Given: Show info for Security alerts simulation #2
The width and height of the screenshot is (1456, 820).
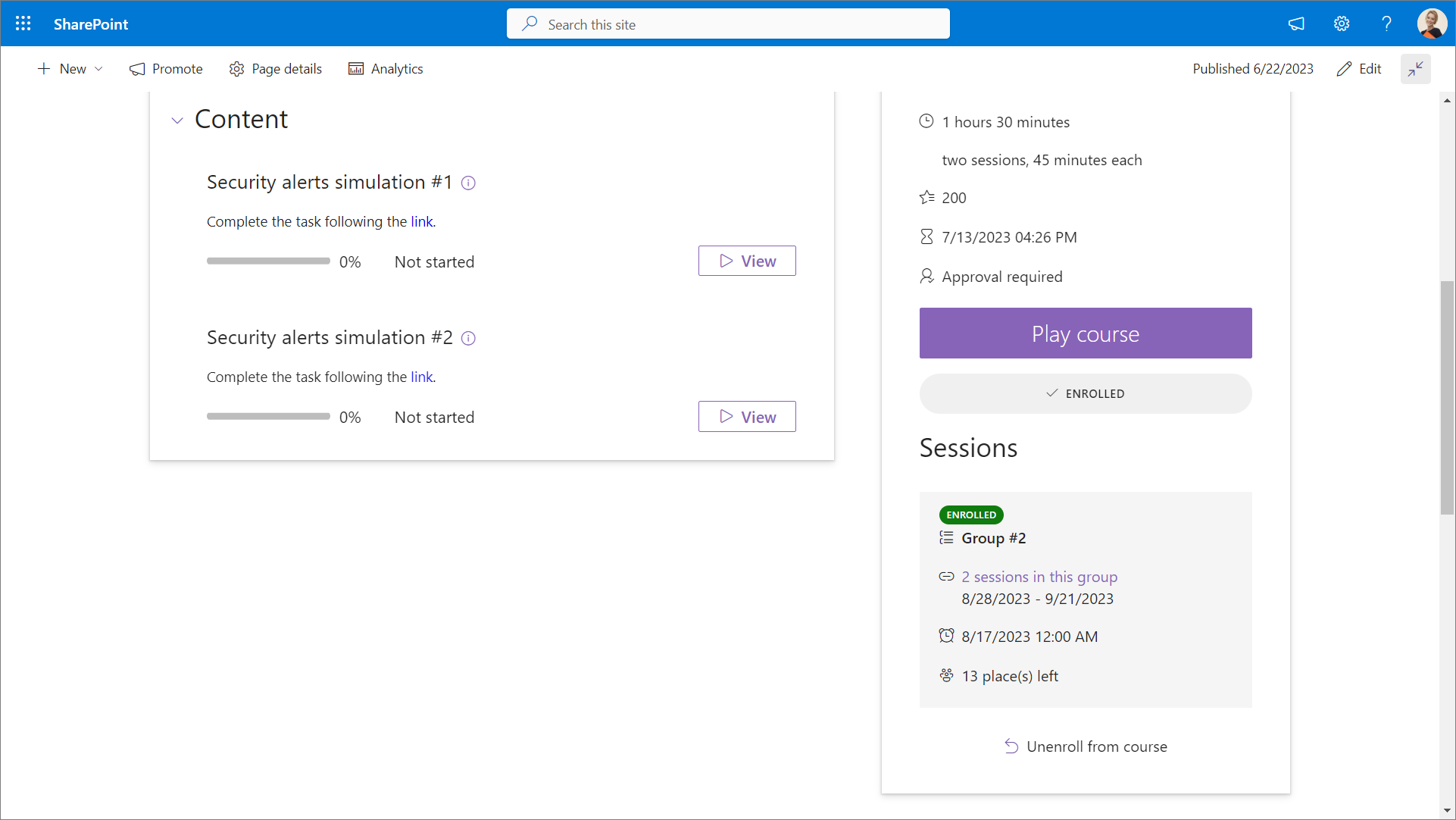Looking at the screenshot, I should pos(468,338).
